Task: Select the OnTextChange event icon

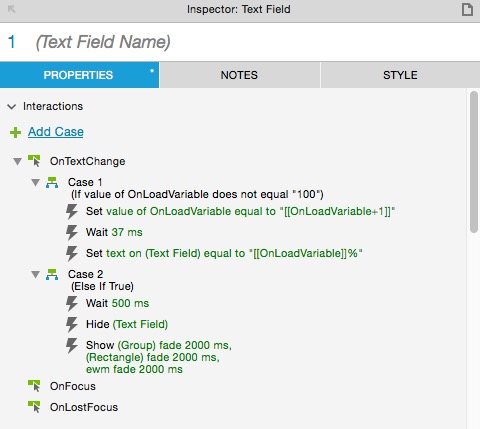Action: coord(34,161)
